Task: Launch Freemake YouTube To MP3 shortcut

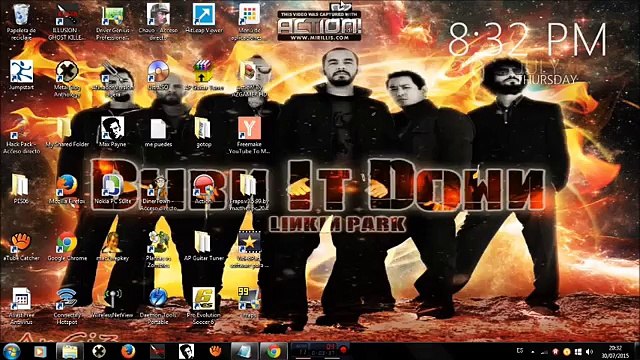Action: 249,136
